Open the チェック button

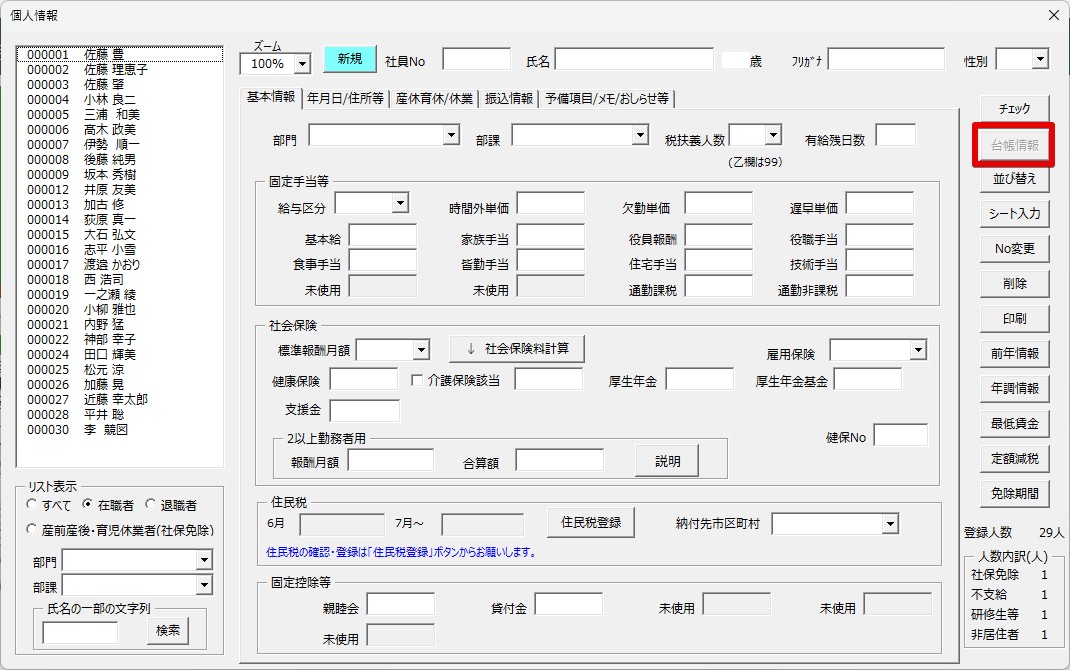[1015, 108]
